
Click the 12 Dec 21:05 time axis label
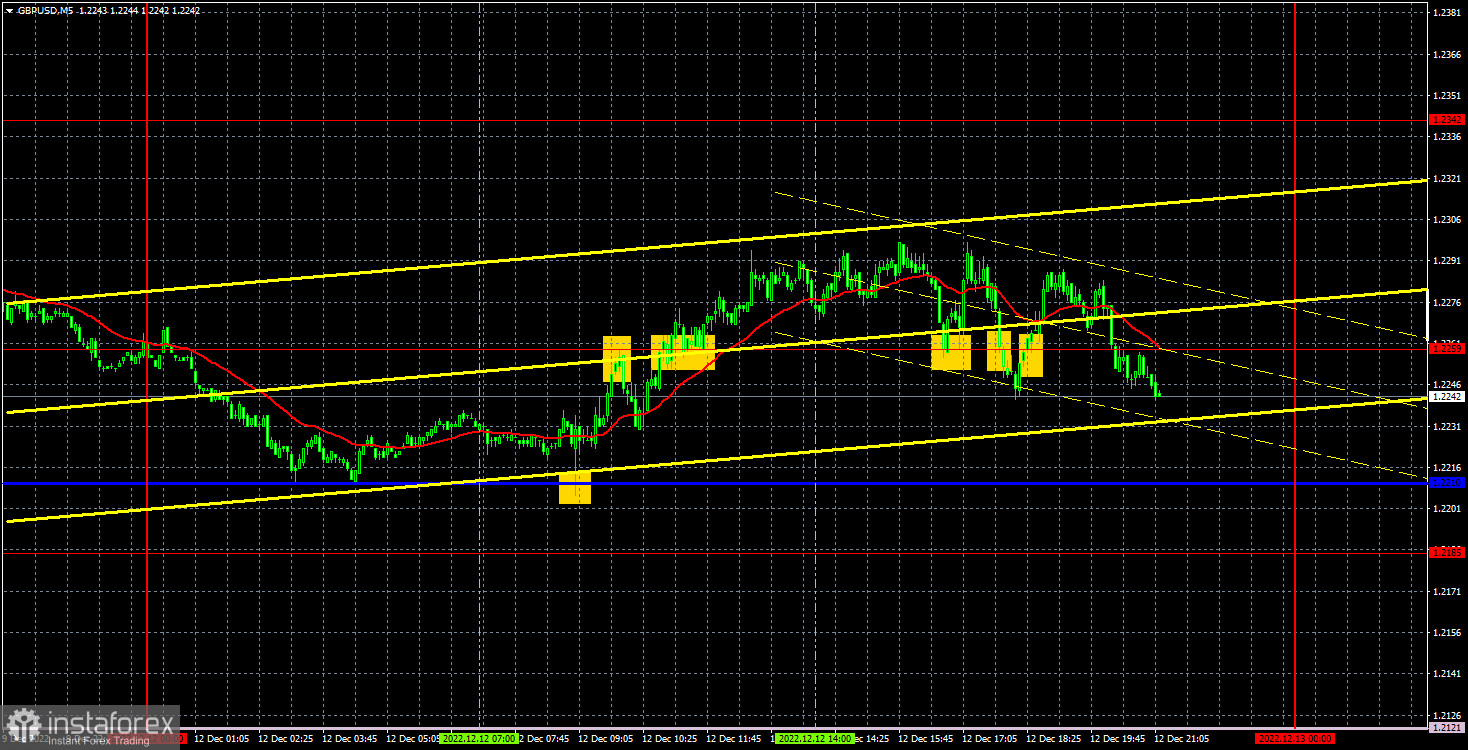coord(1180,738)
